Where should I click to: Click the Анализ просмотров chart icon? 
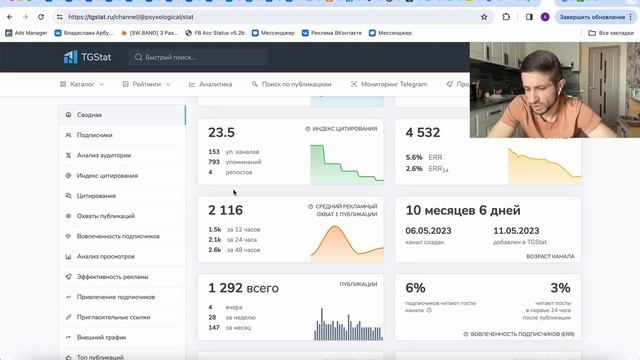(x=68, y=257)
